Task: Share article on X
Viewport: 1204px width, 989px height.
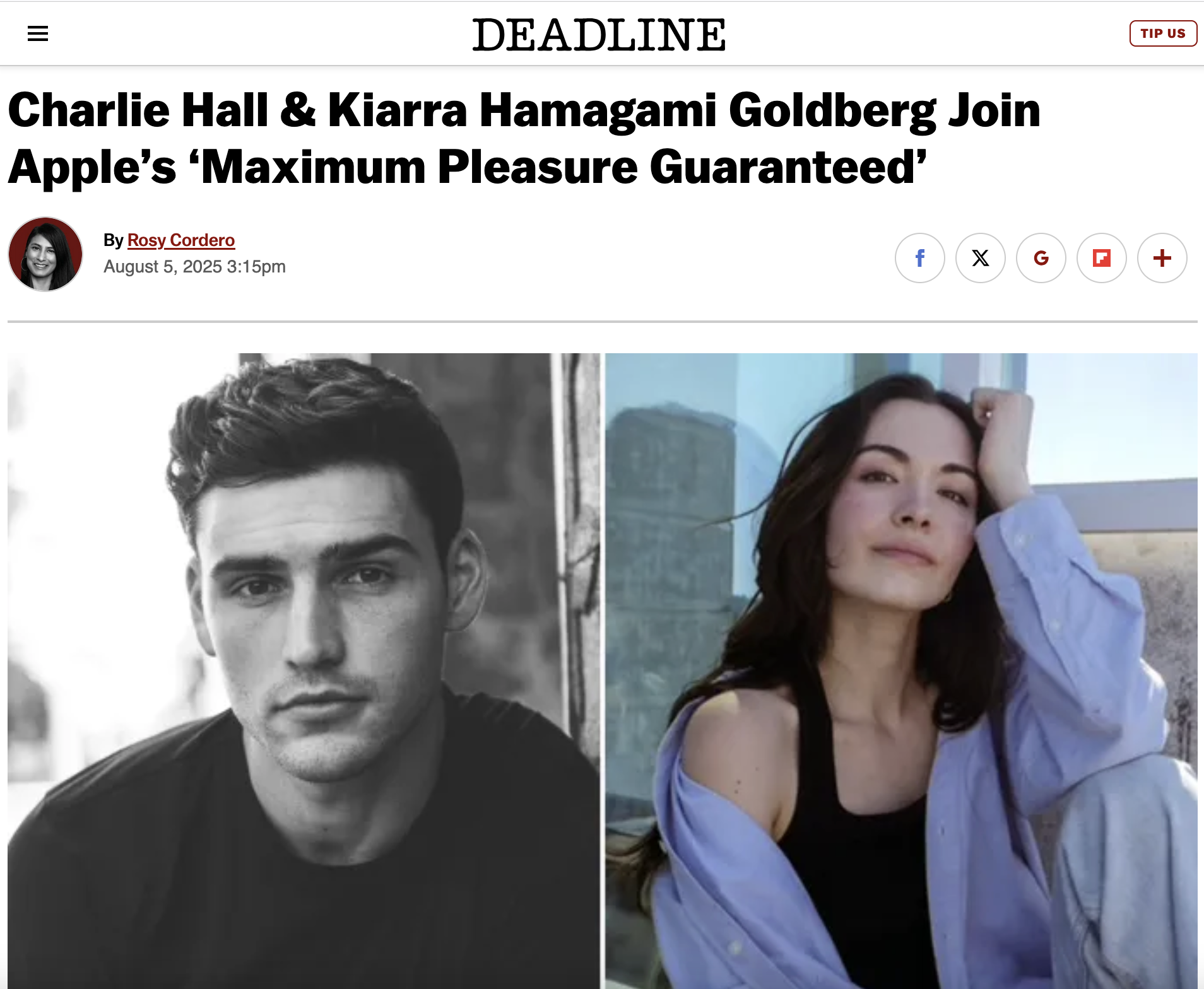Action: [980, 258]
